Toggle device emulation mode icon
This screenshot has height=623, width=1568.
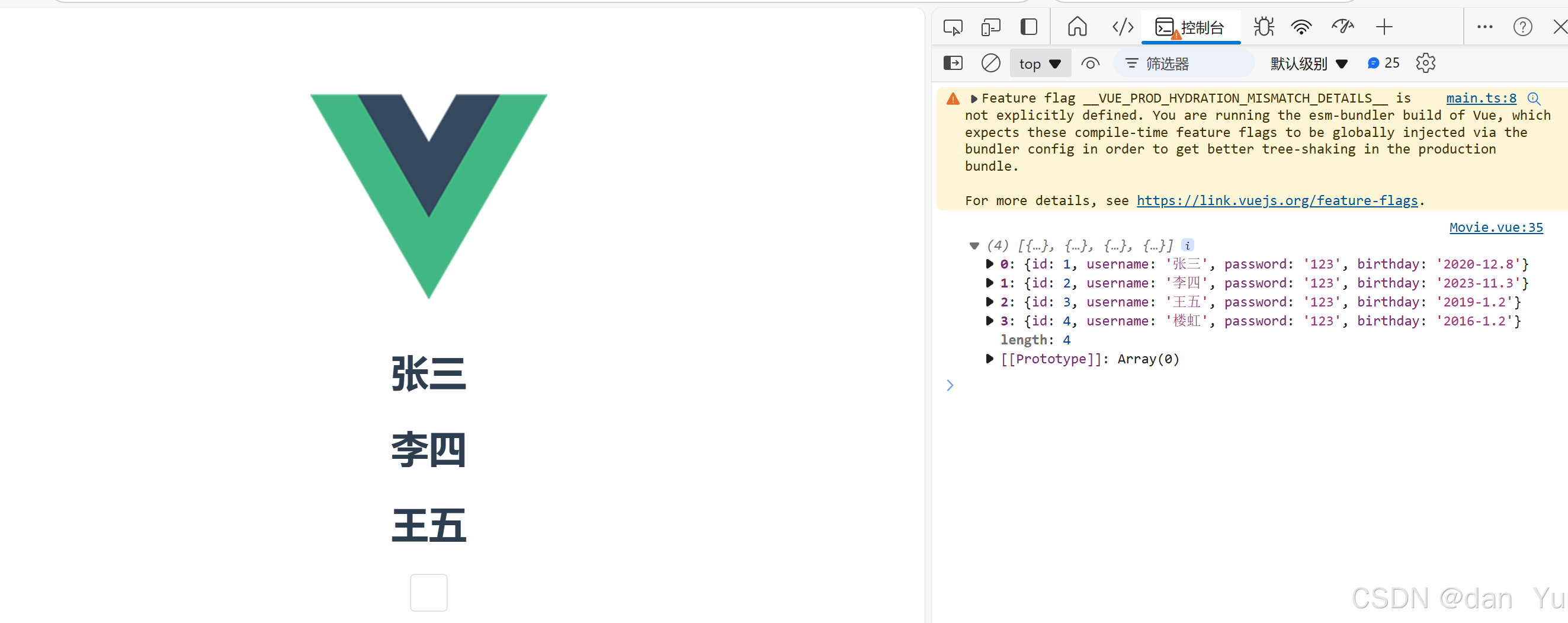tap(991, 27)
